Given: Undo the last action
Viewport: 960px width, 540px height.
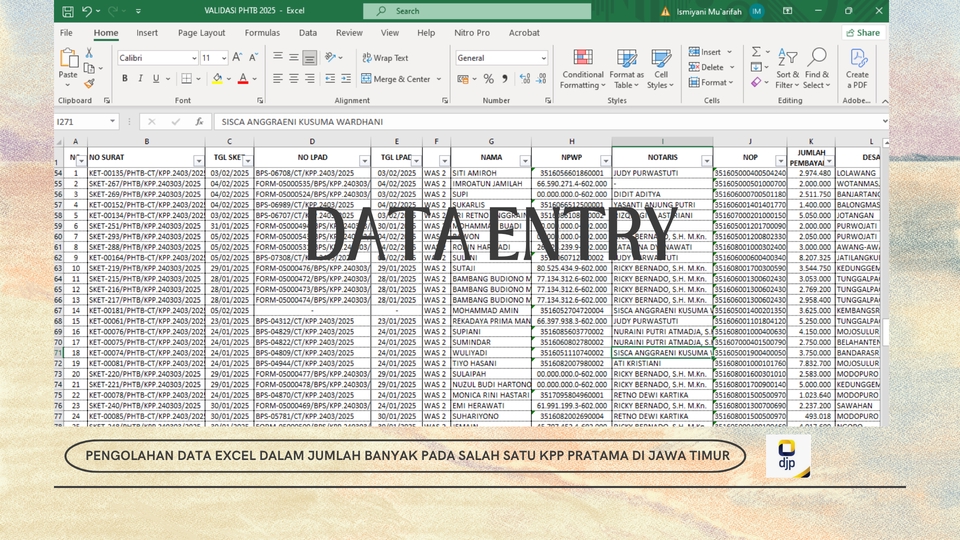Looking at the screenshot, I should 87,11.
